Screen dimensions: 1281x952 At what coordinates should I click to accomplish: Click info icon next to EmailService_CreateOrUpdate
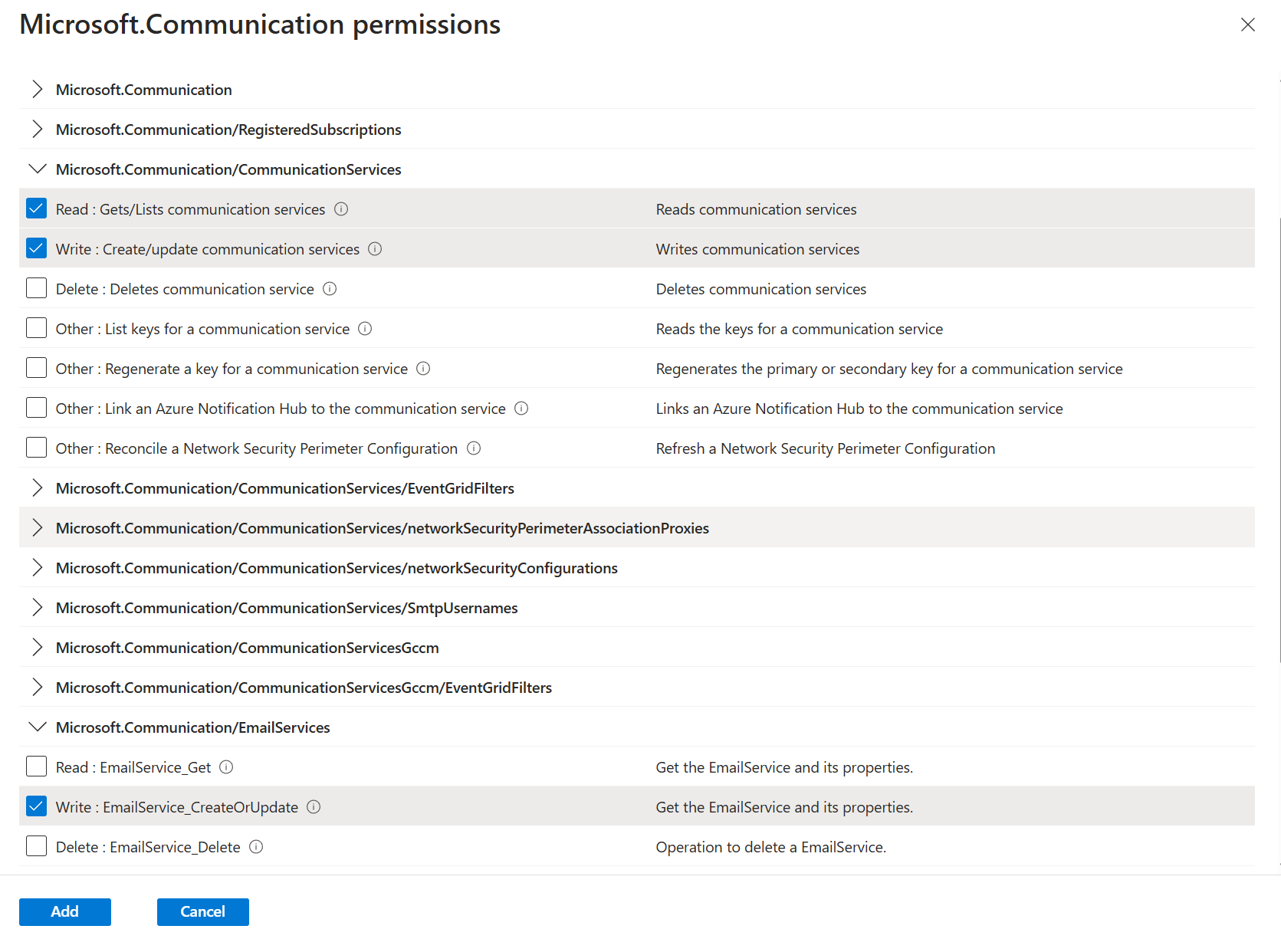pos(314,807)
